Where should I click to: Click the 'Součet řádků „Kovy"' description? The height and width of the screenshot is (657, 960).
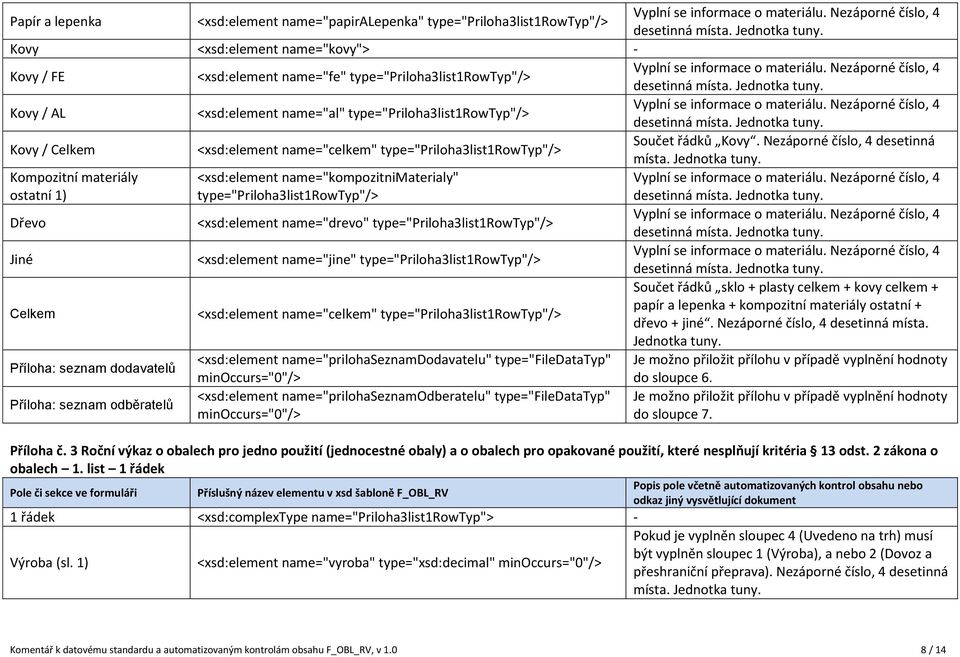click(x=784, y=150)
